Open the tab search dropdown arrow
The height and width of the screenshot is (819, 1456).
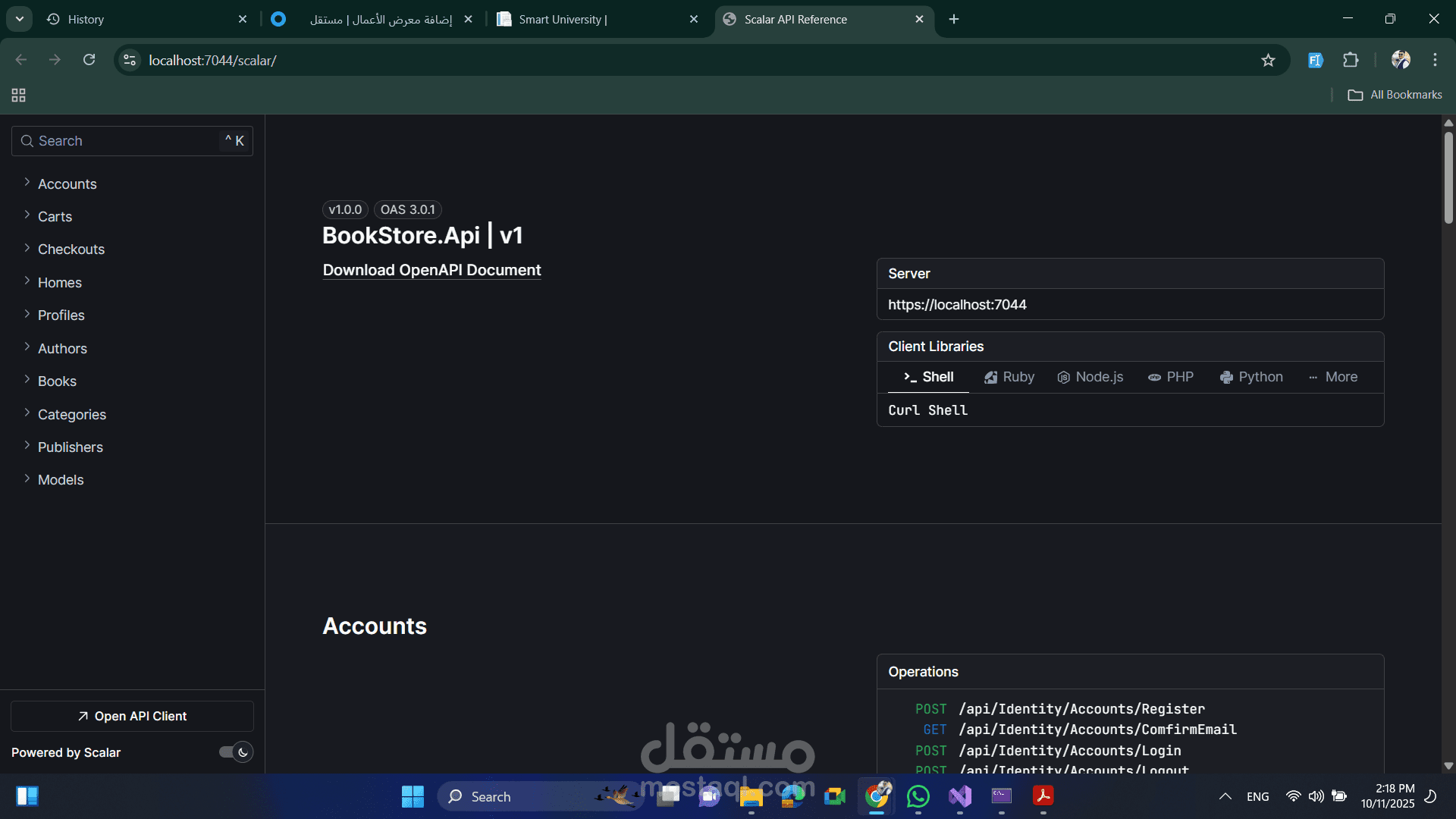(x=19, y=19)
